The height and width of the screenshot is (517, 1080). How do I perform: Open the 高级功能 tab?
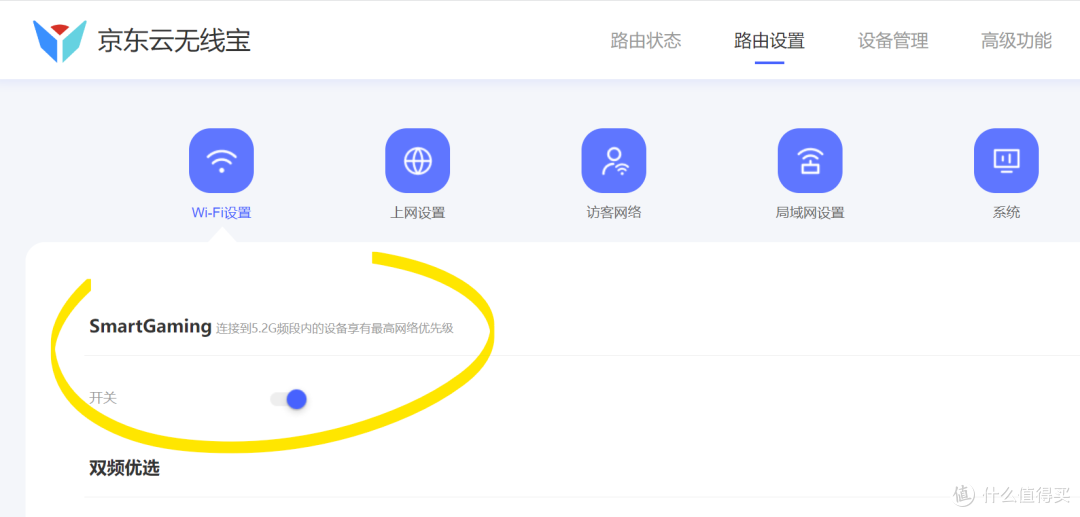(x=1017, y=41)
